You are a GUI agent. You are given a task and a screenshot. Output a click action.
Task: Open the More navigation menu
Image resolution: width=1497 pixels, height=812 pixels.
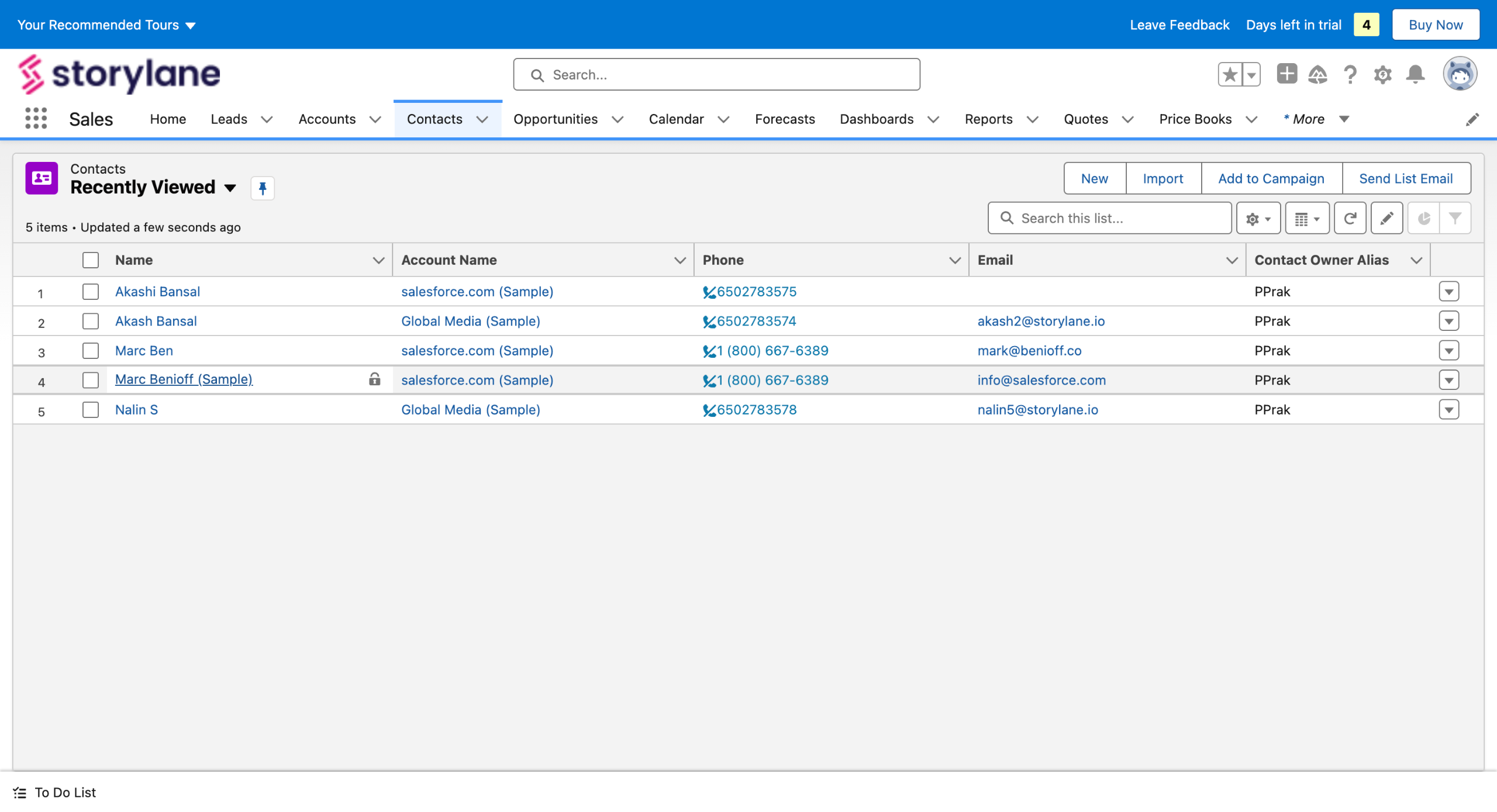(1316, 119)
